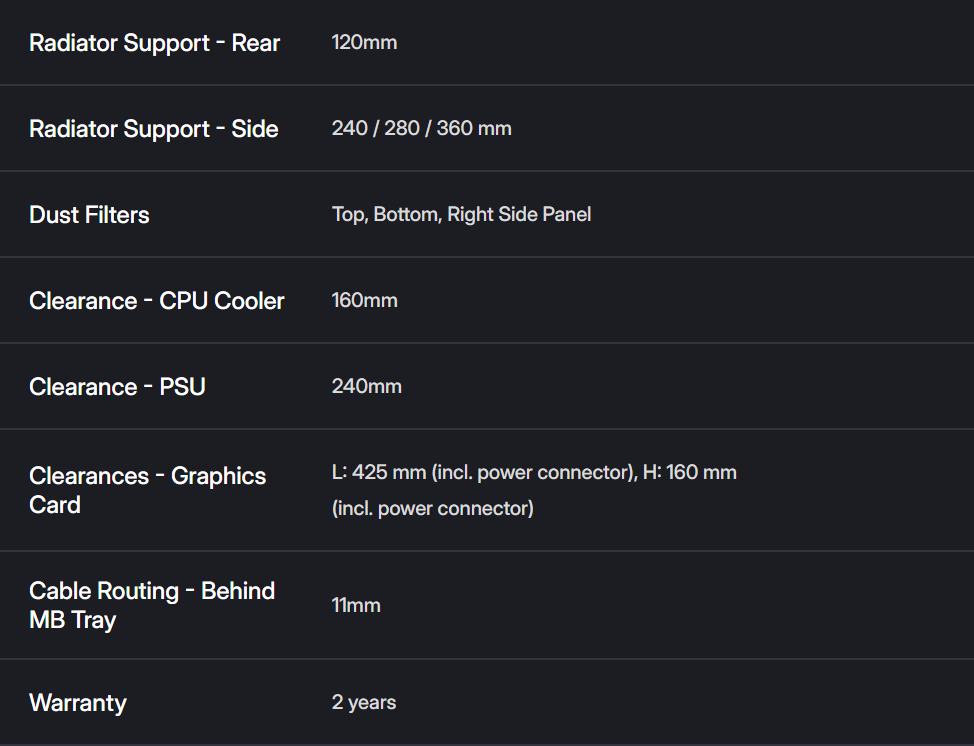Select the 160mm CPU cooler clearance value
This screenshot has height=746, width=974.
coord(364,301)
